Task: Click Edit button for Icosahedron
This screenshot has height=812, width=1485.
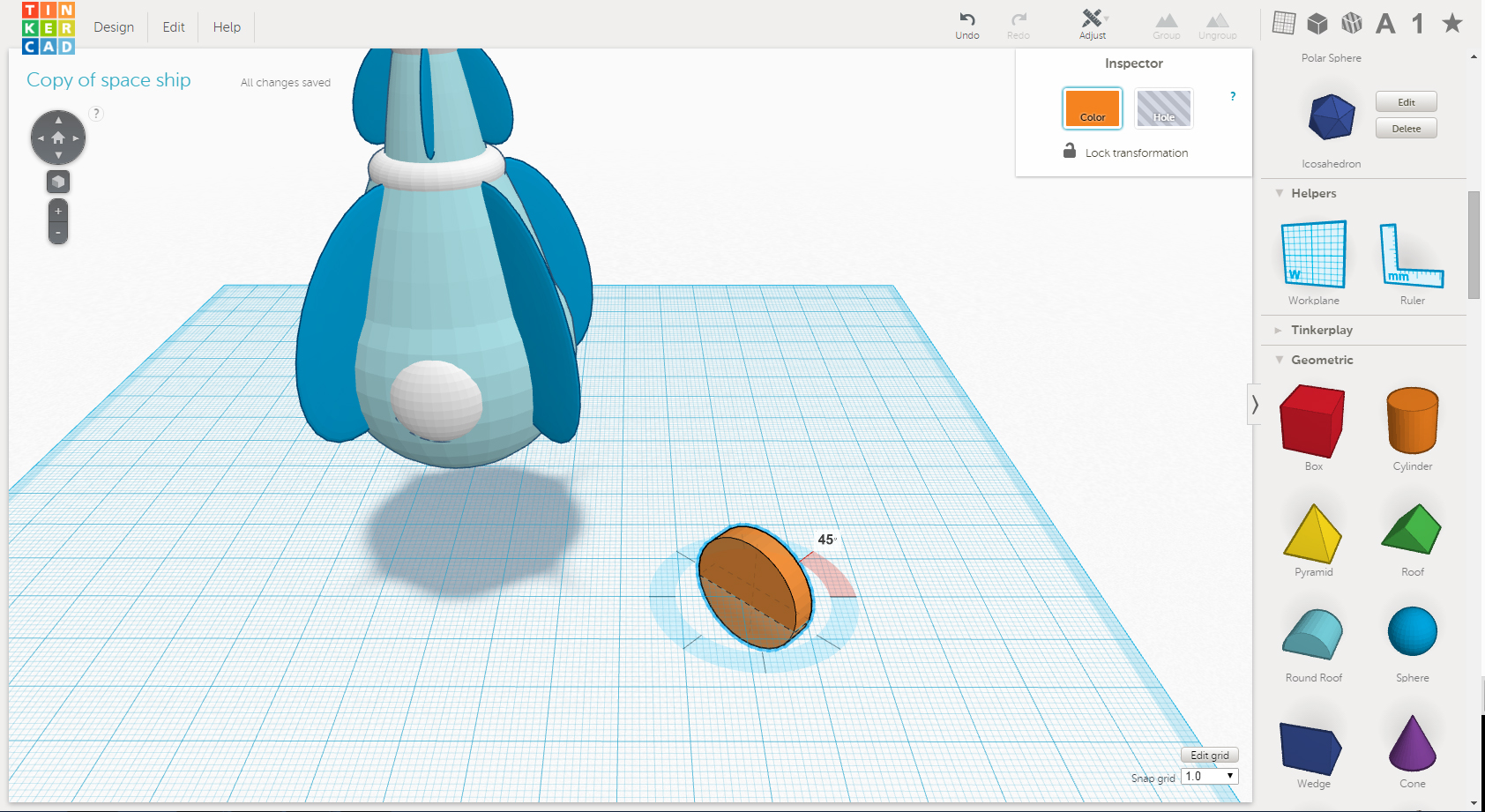Action: coord(1407,102)
